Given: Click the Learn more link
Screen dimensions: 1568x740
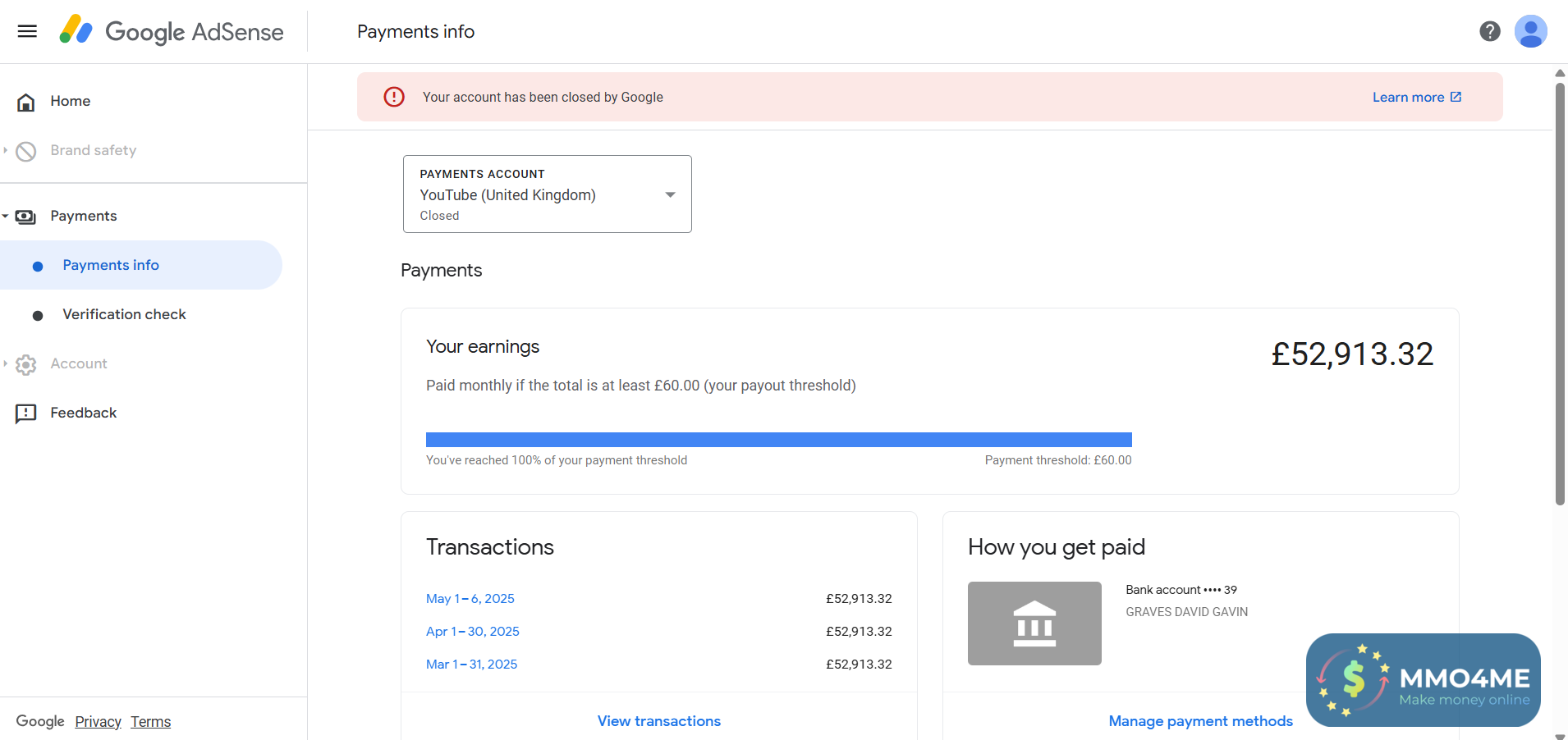Looking at the screenshot, I should tap(1415, 97).
